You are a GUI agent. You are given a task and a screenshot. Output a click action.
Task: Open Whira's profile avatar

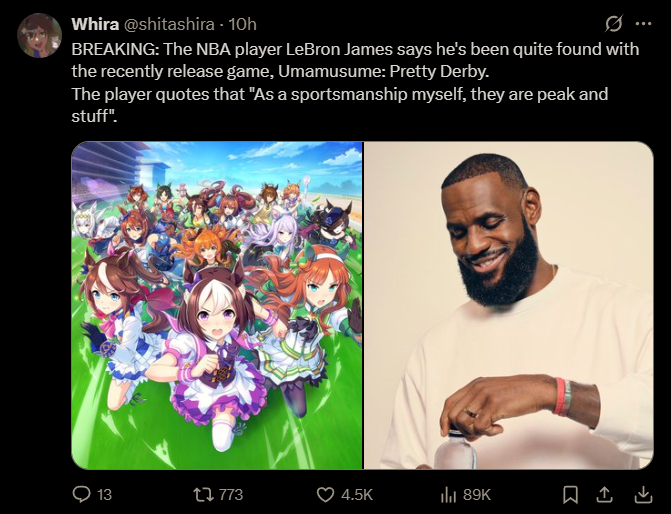[39, 36]
